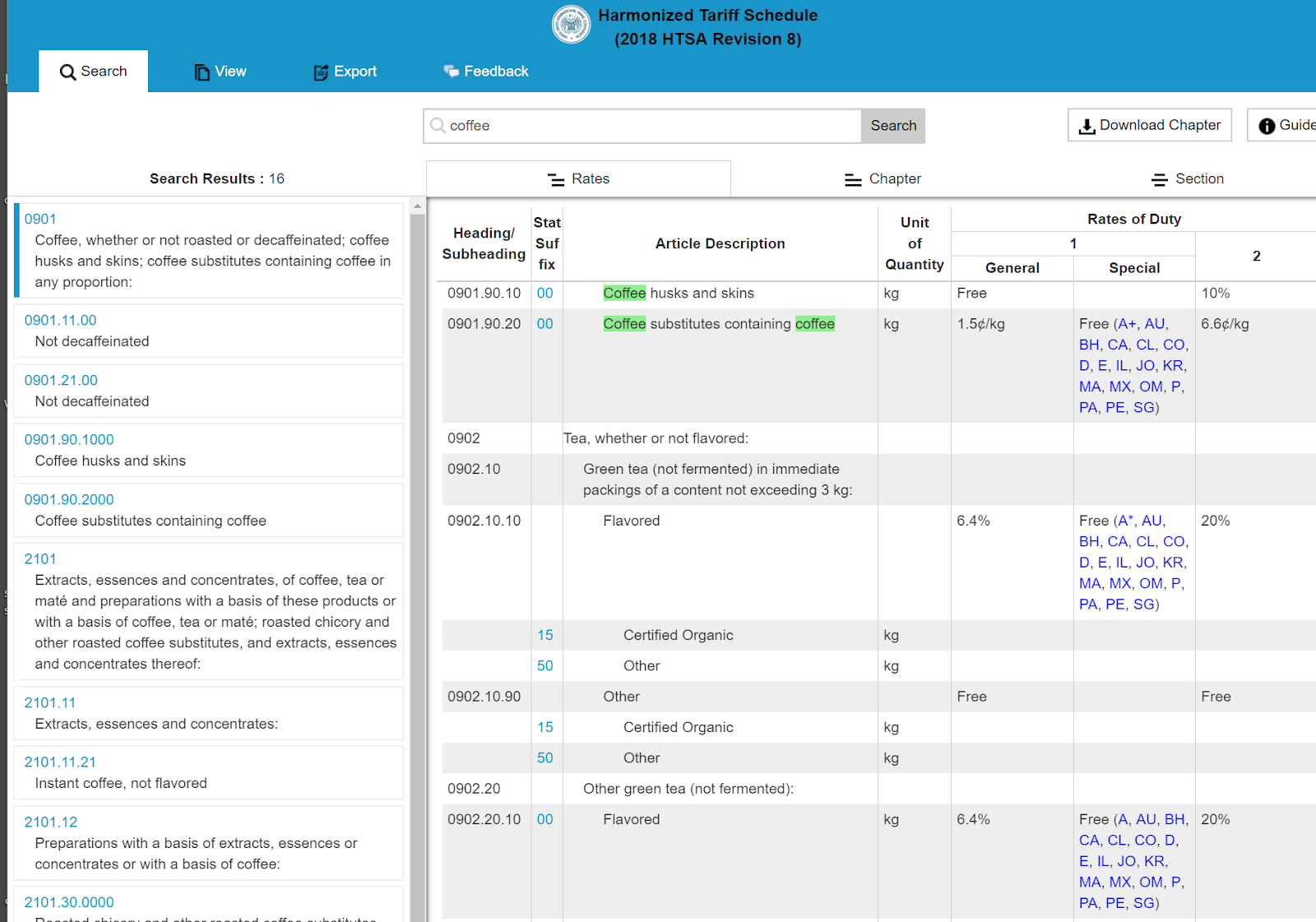Click the View tab pages icon
1316x922 pixels.
click(x=202, y=72)
